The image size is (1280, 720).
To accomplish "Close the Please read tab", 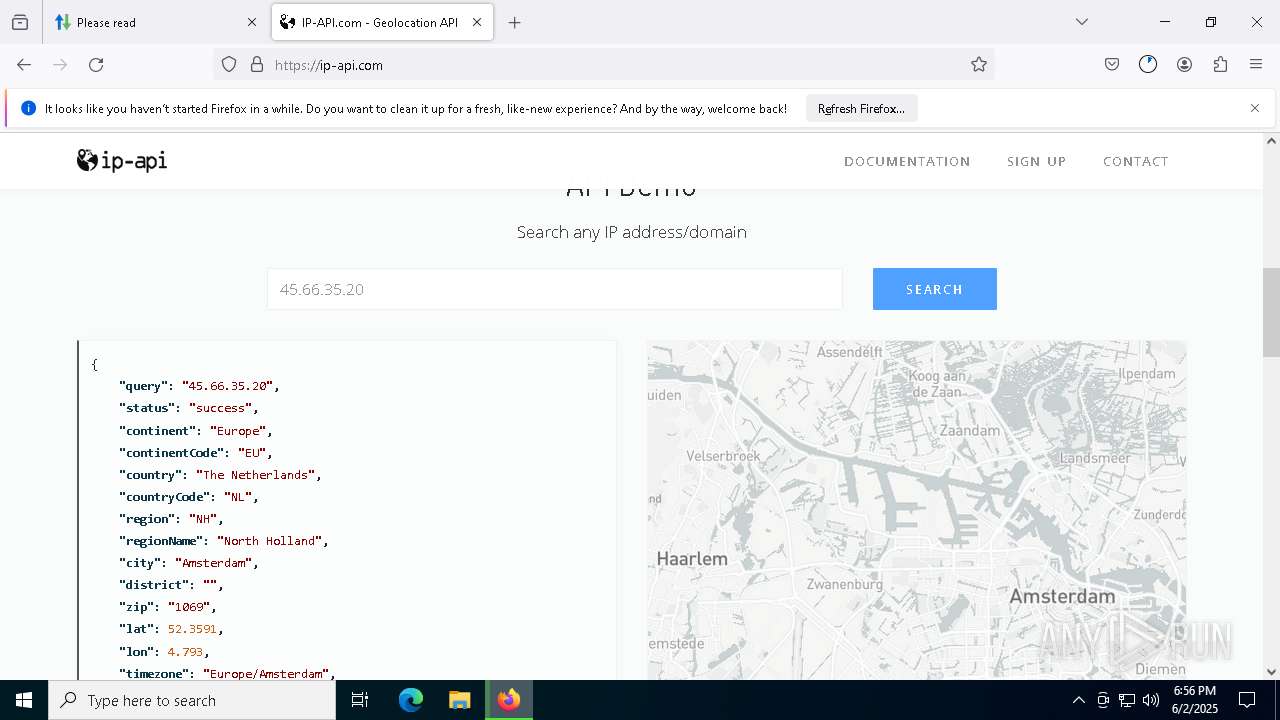I will (x=252, y=22).
